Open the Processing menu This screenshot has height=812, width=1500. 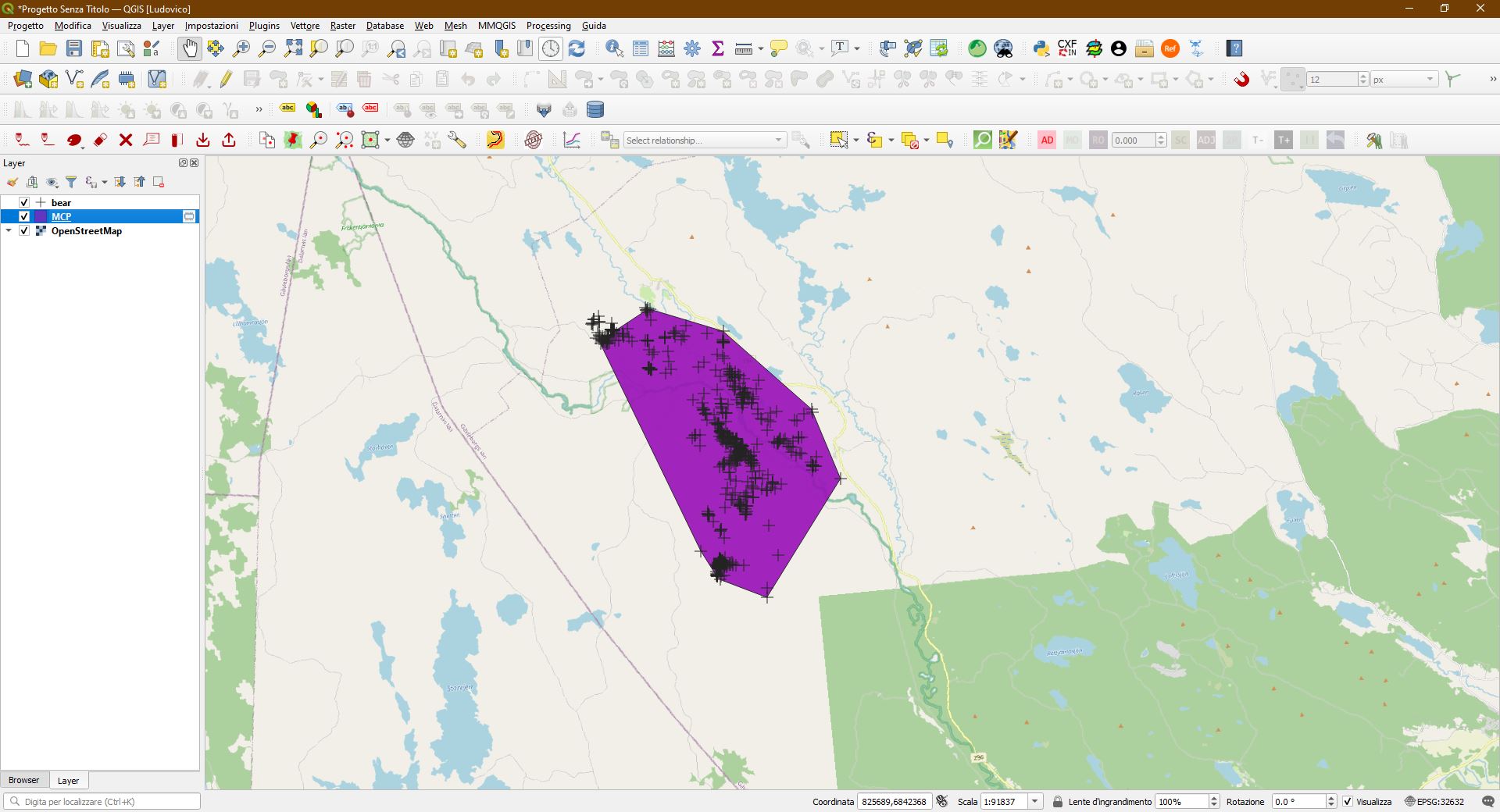tap(548, 25)
